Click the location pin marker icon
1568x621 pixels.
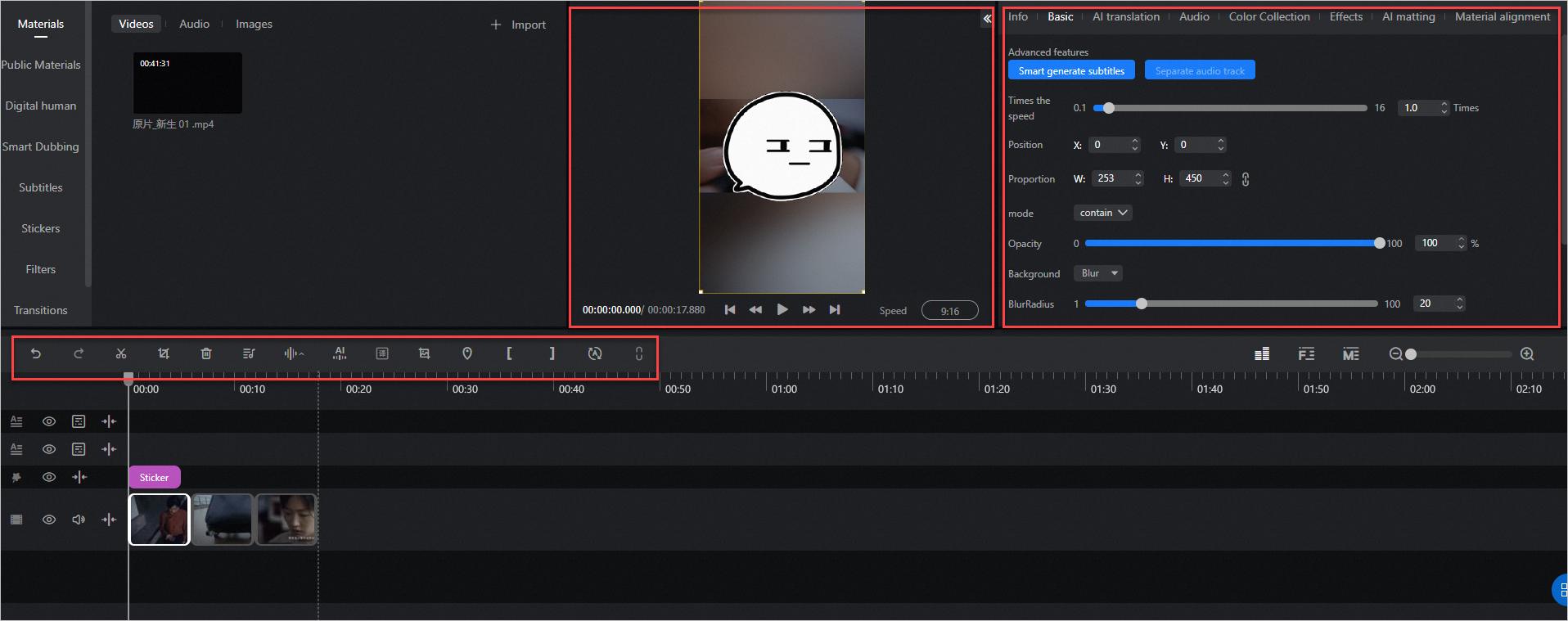tap(467, 353)
